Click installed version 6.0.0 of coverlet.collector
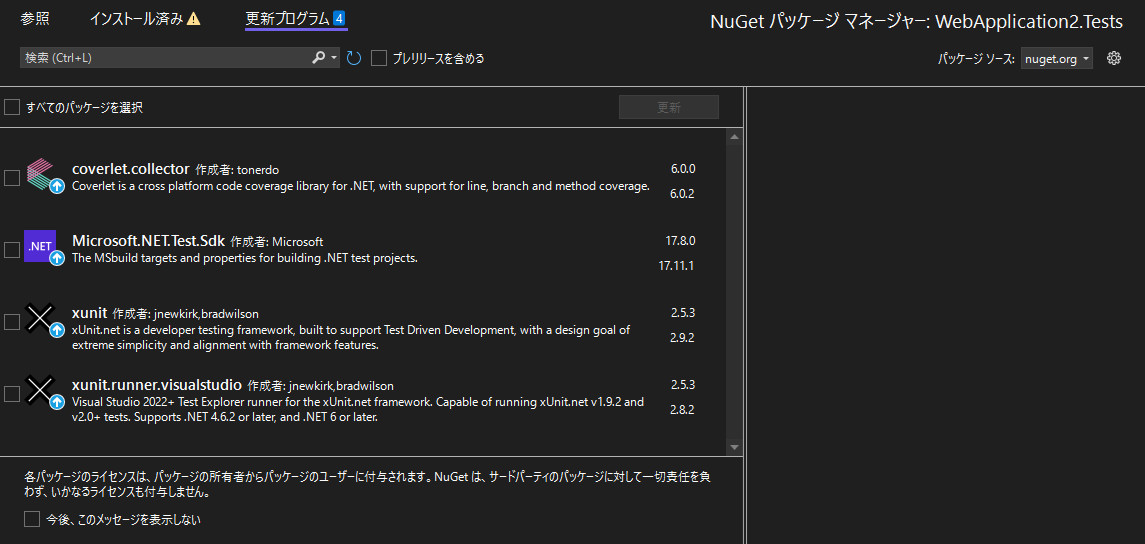This screenshot has height=544, width=1145. [x=683, y=169]
